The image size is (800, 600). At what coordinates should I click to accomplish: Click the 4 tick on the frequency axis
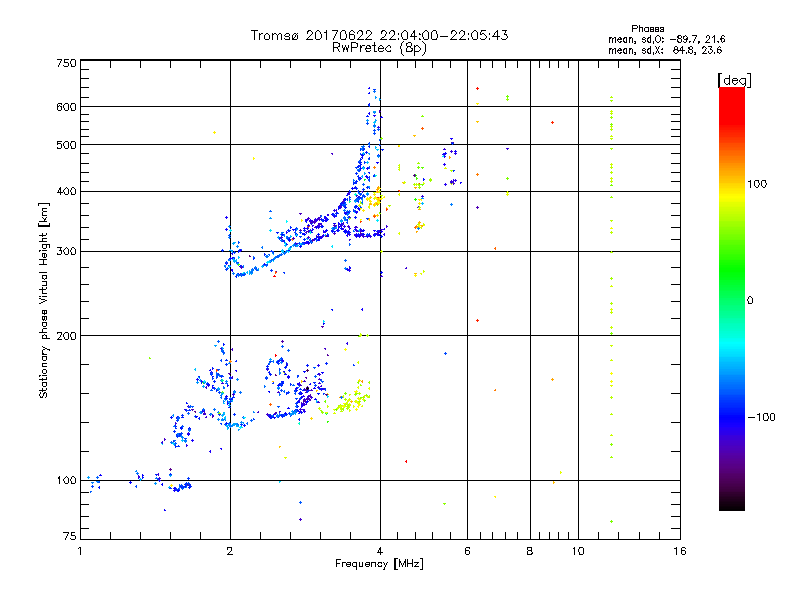pyautogui.click(x=380, y=552)
